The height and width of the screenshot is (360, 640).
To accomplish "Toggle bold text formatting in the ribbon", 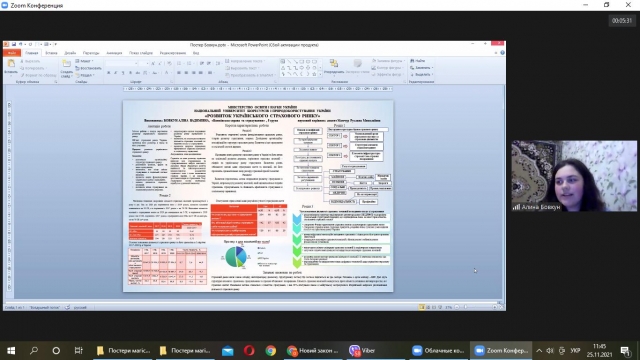I will [109, 73].
